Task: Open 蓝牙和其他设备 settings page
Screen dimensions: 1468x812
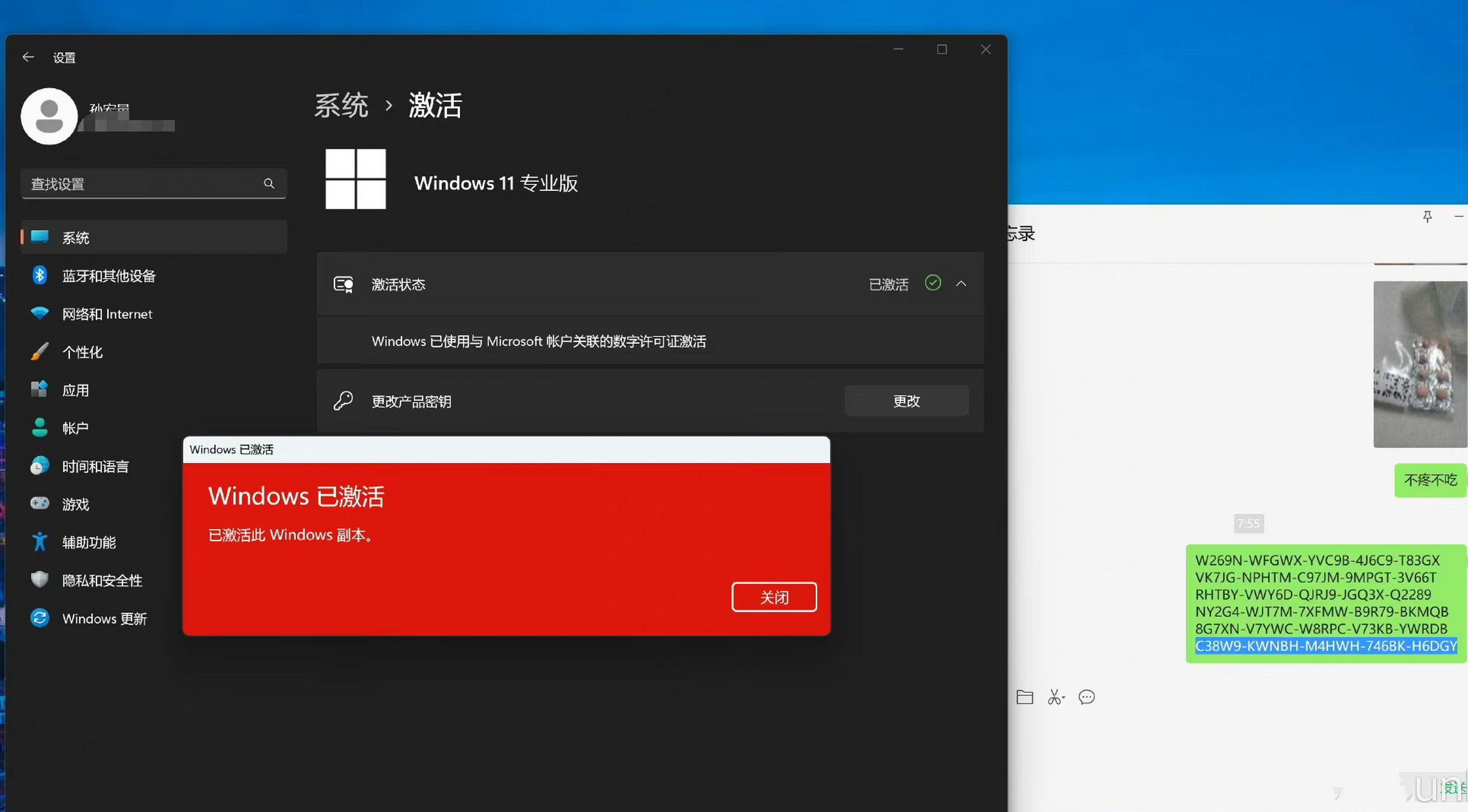Action: pyautogui.click(x=154, y=275)
